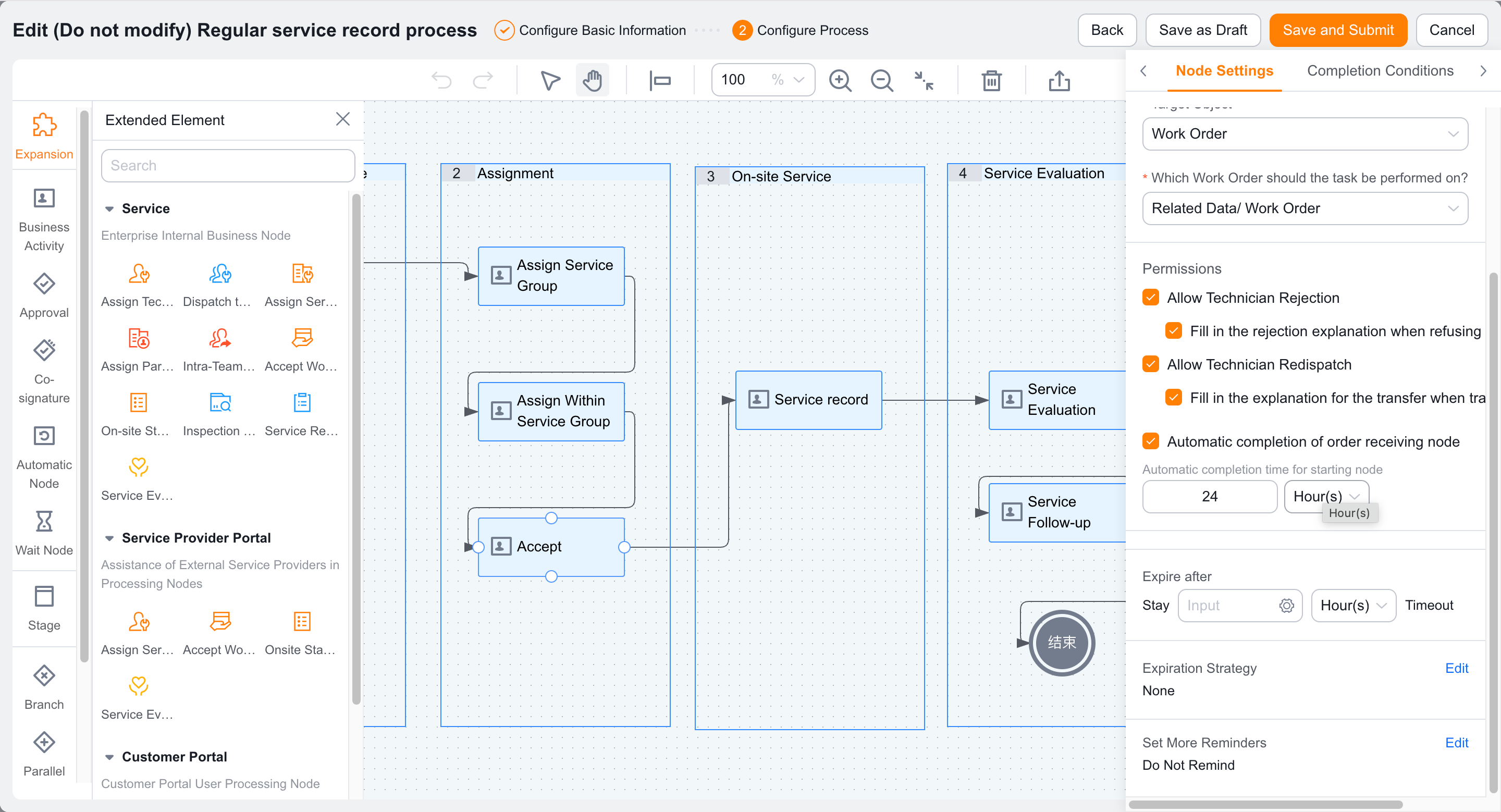Click the Stay duration input field
Screen dimensions: 1501x812
tap(1239, 605)
